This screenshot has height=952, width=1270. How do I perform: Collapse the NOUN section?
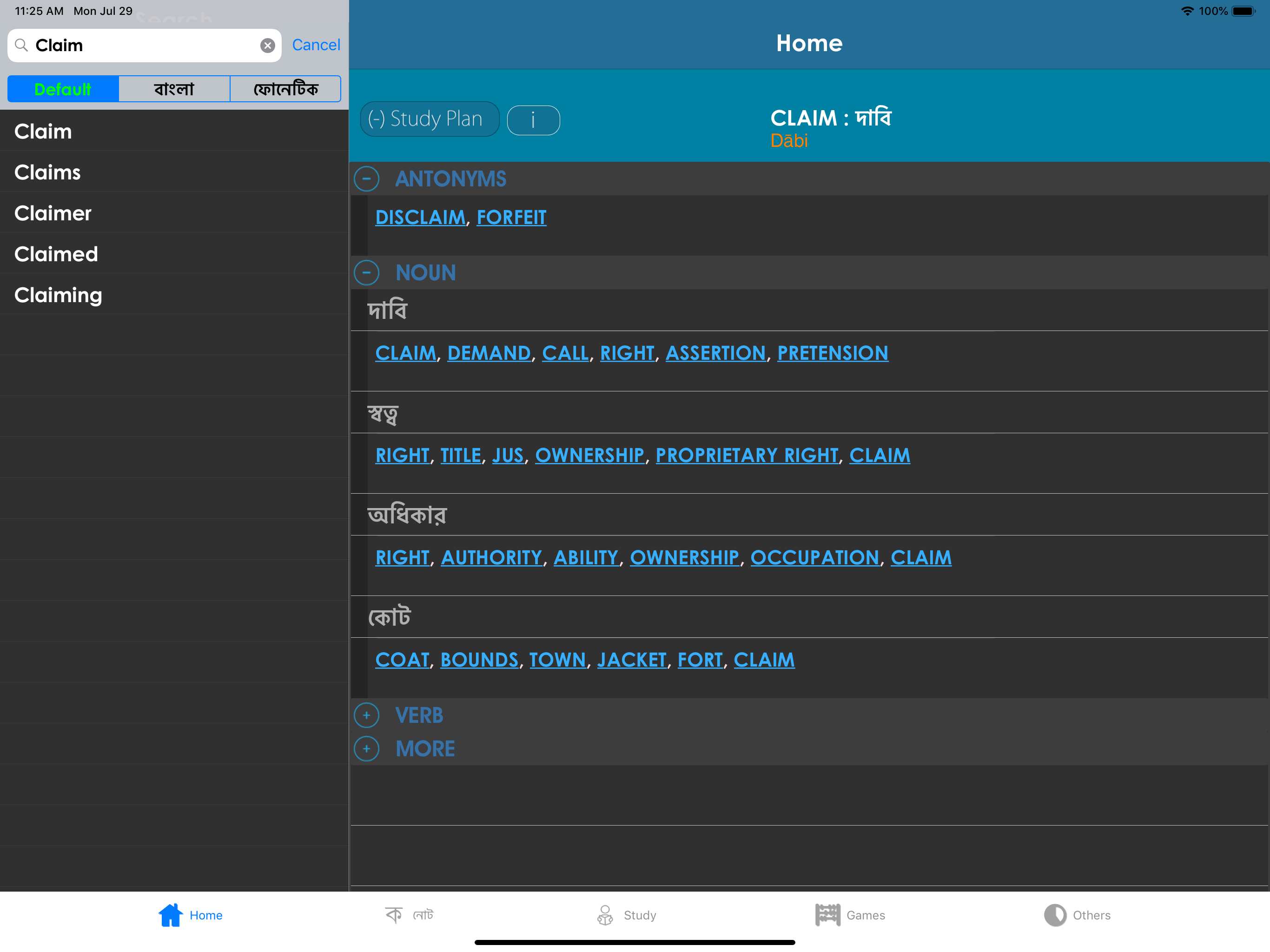[366, 272]
